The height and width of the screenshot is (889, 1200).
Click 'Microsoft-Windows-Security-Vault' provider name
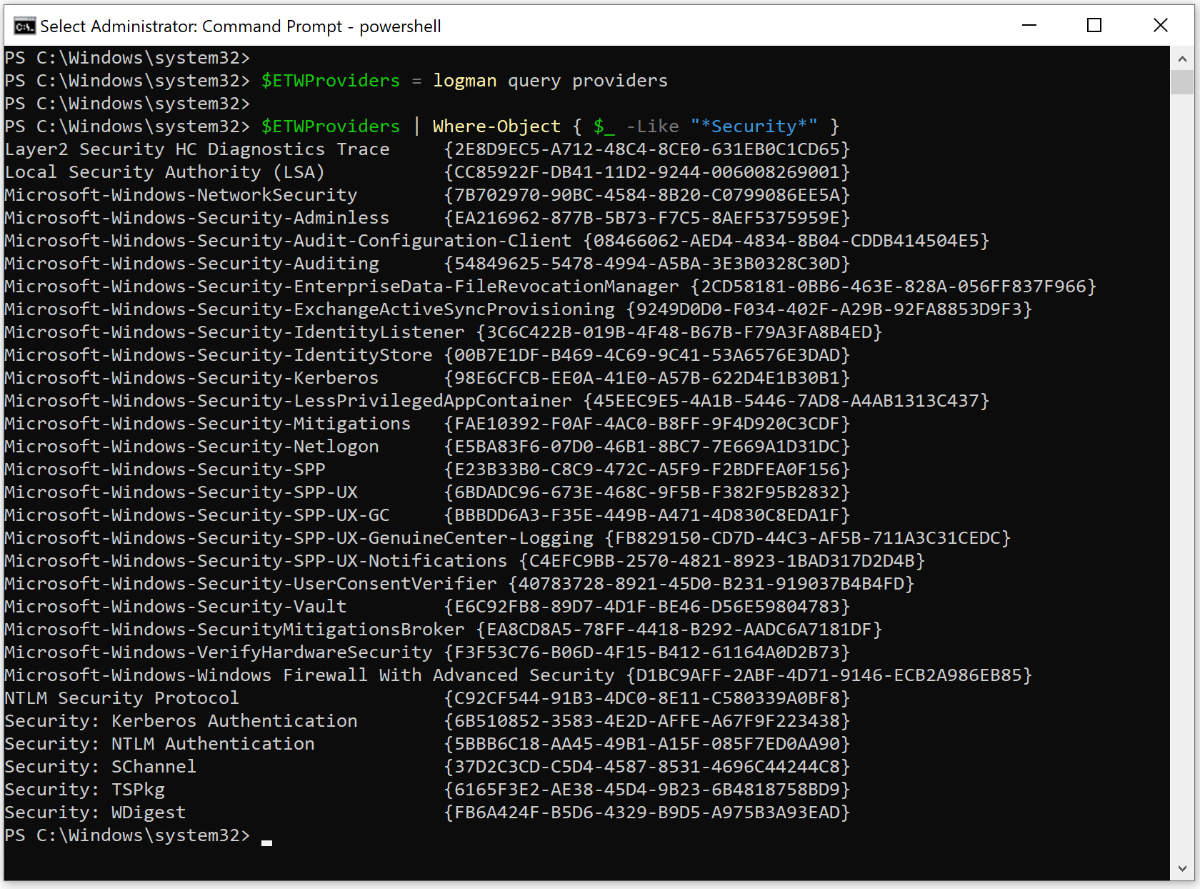click(x=176, y=607)
